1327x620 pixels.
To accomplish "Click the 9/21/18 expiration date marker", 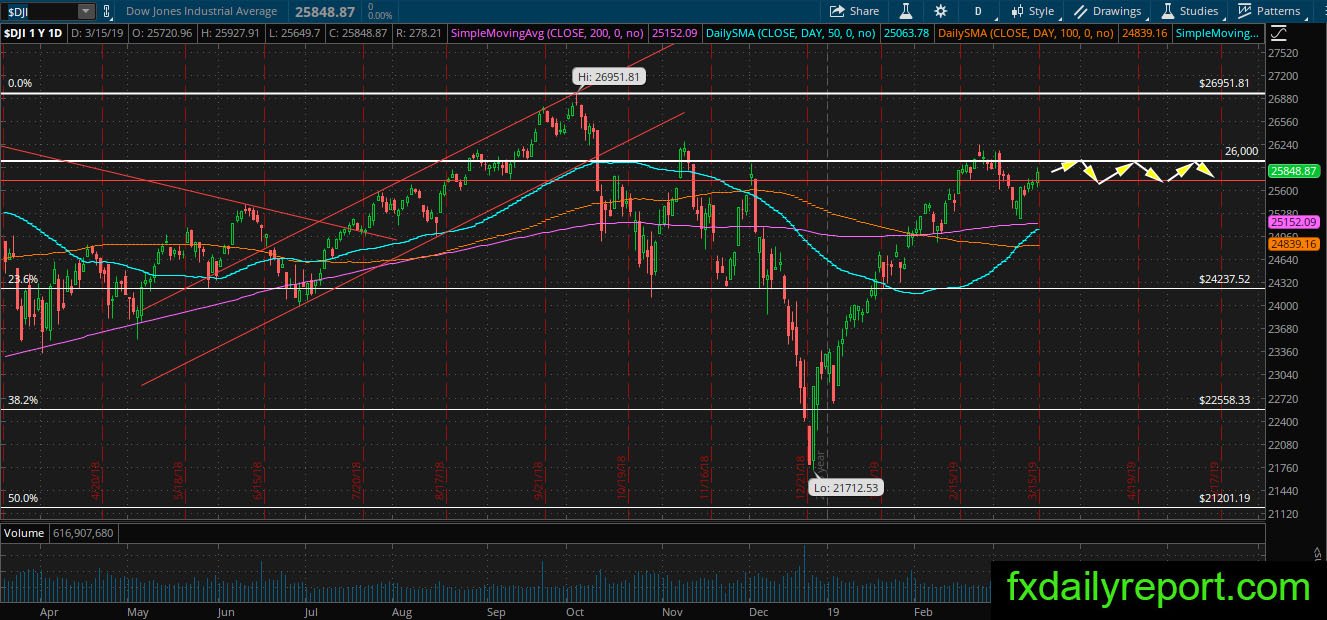I will pos(538,480).
